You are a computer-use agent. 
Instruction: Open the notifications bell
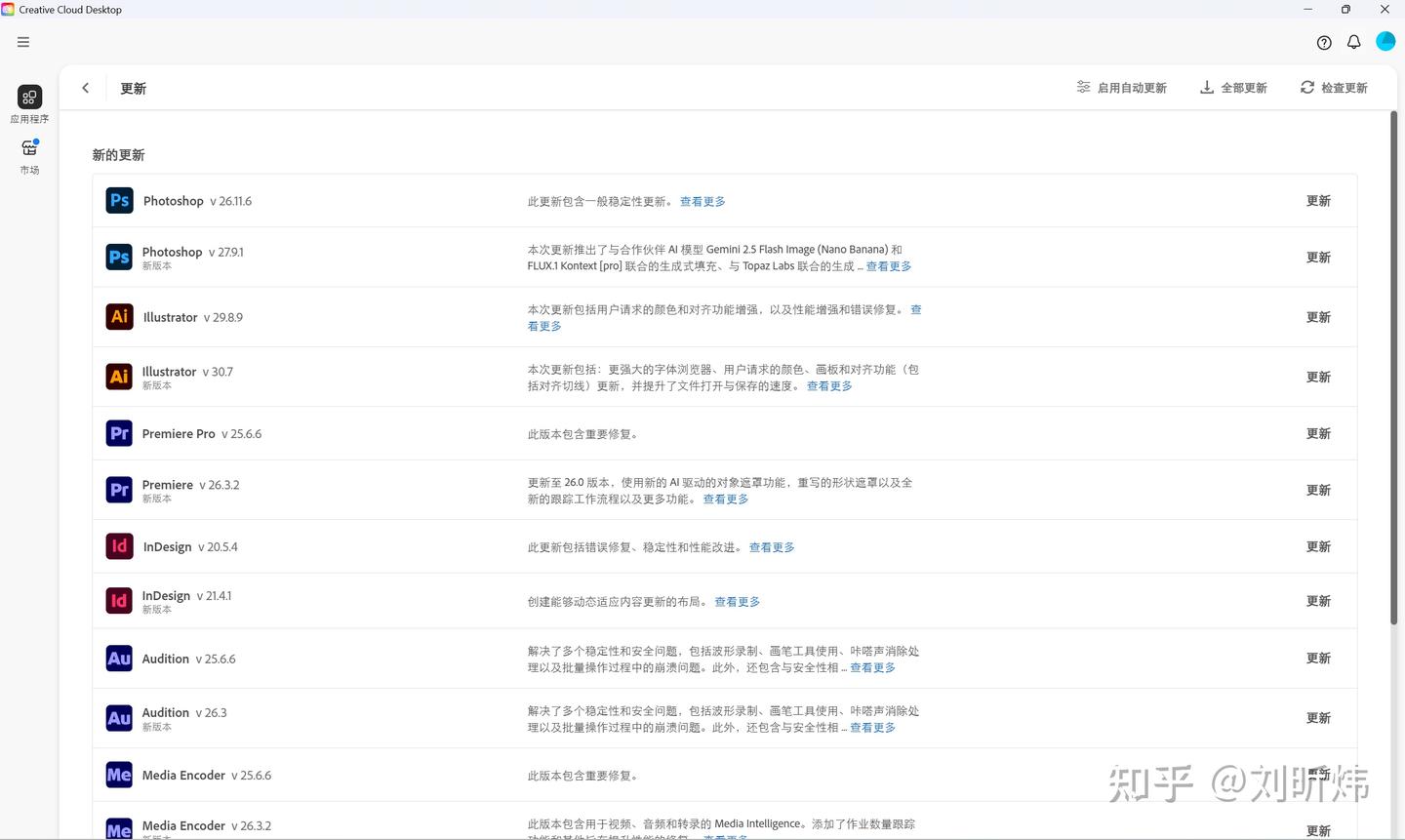coord(1354,42)
